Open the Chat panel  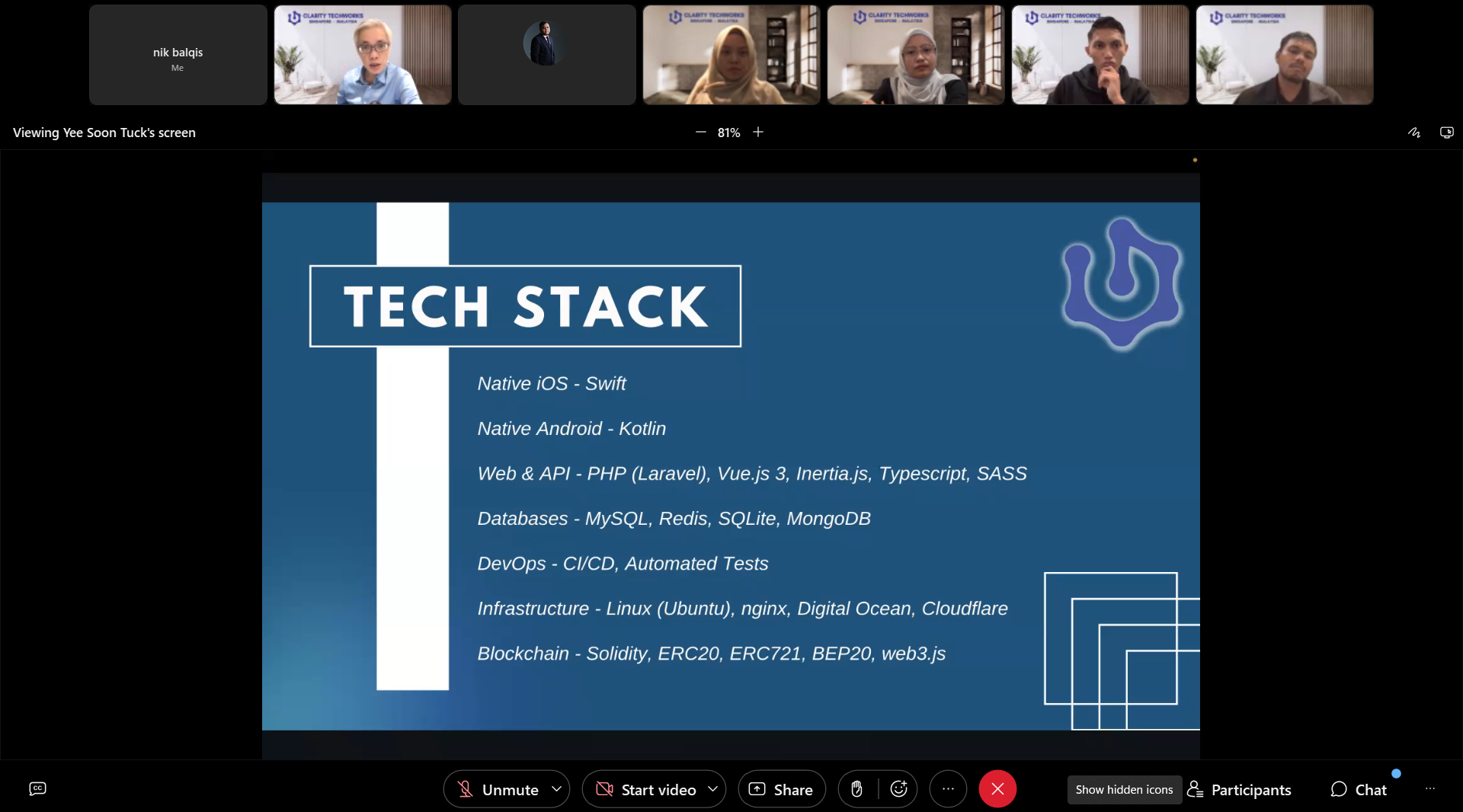click(1359, 789)
